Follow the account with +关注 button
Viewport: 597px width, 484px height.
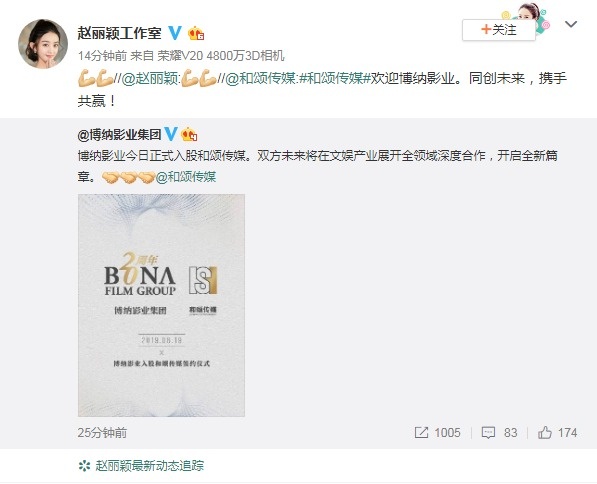[x=499, y=30]
